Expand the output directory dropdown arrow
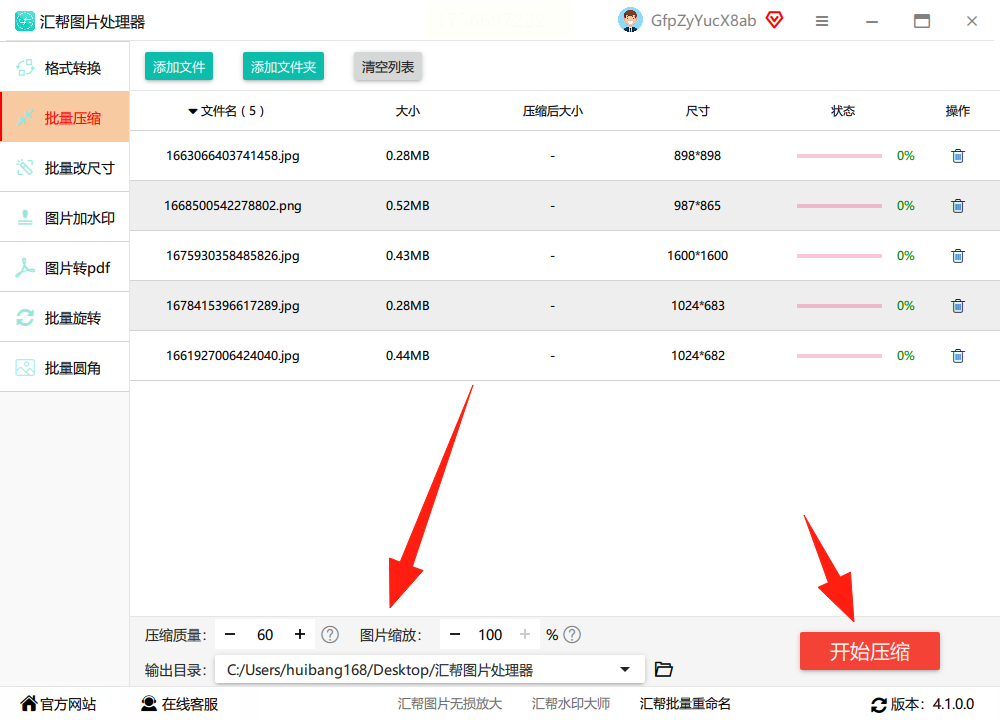The image size is (1000, 720). pos(625,670)
